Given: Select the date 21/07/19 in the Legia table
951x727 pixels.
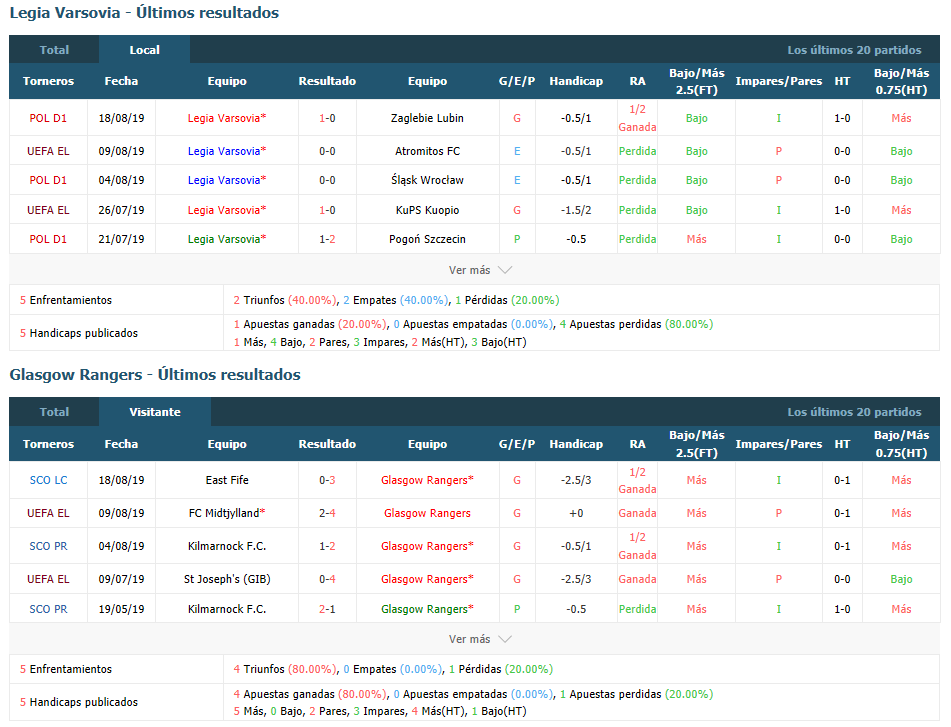Looking at the screenshot, I should (121, 239).
